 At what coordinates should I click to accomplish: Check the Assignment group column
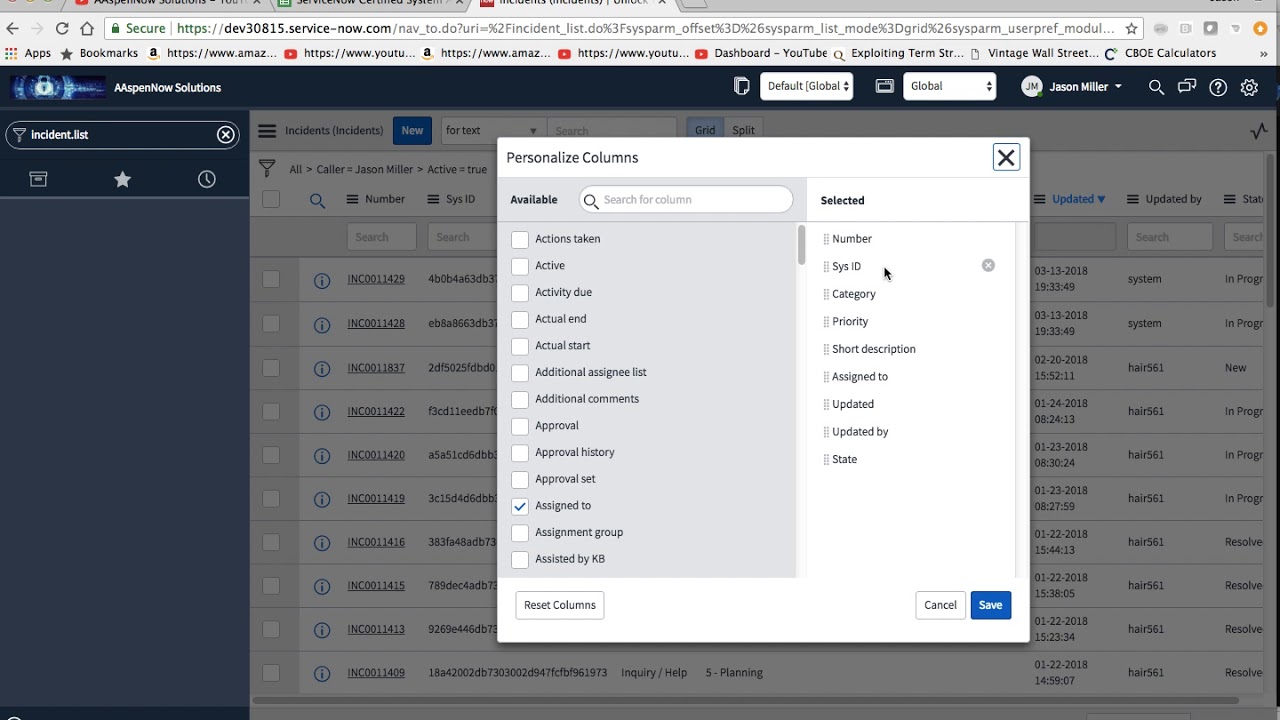click(x=520, y=533)
